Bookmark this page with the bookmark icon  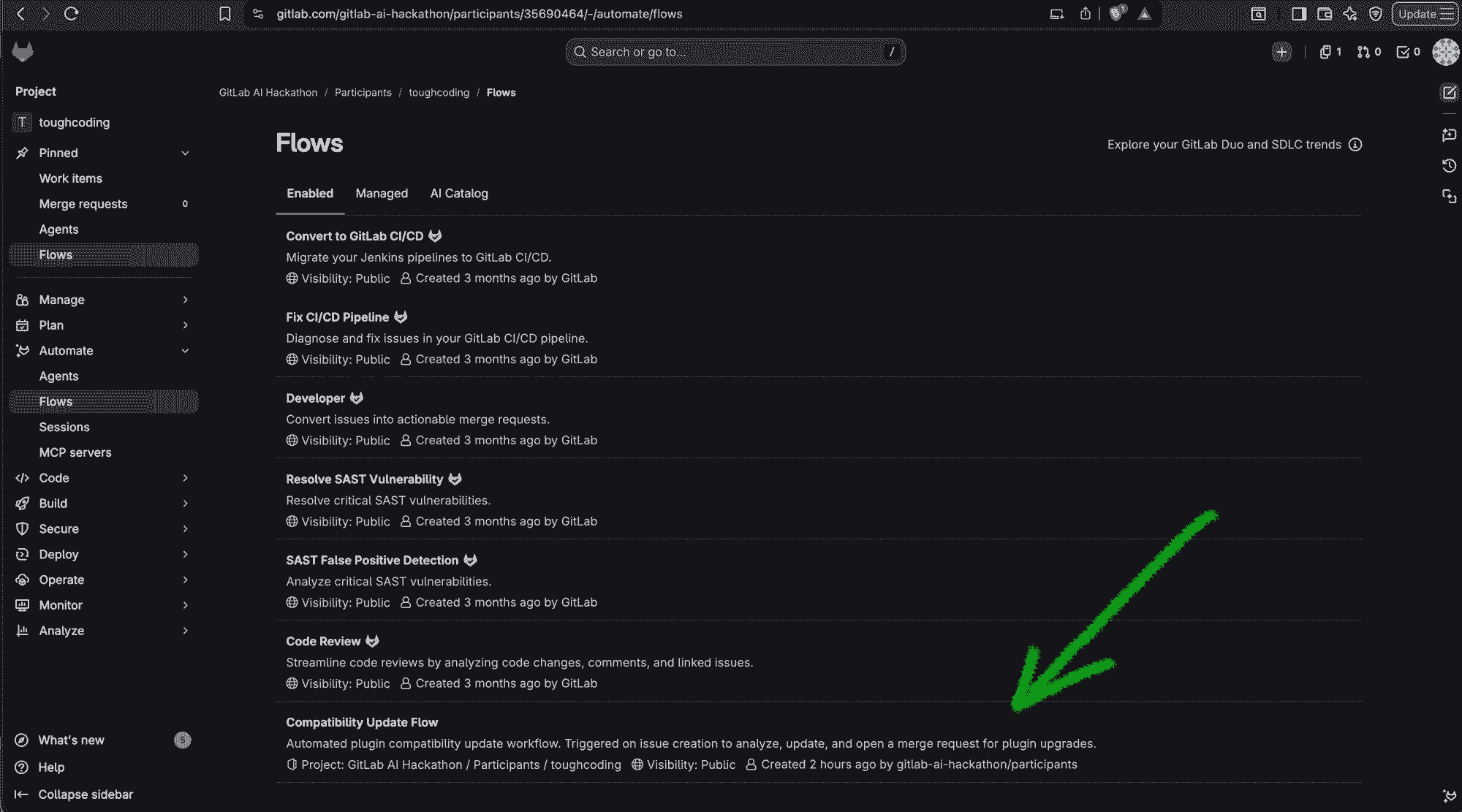[x=225, y=14]
